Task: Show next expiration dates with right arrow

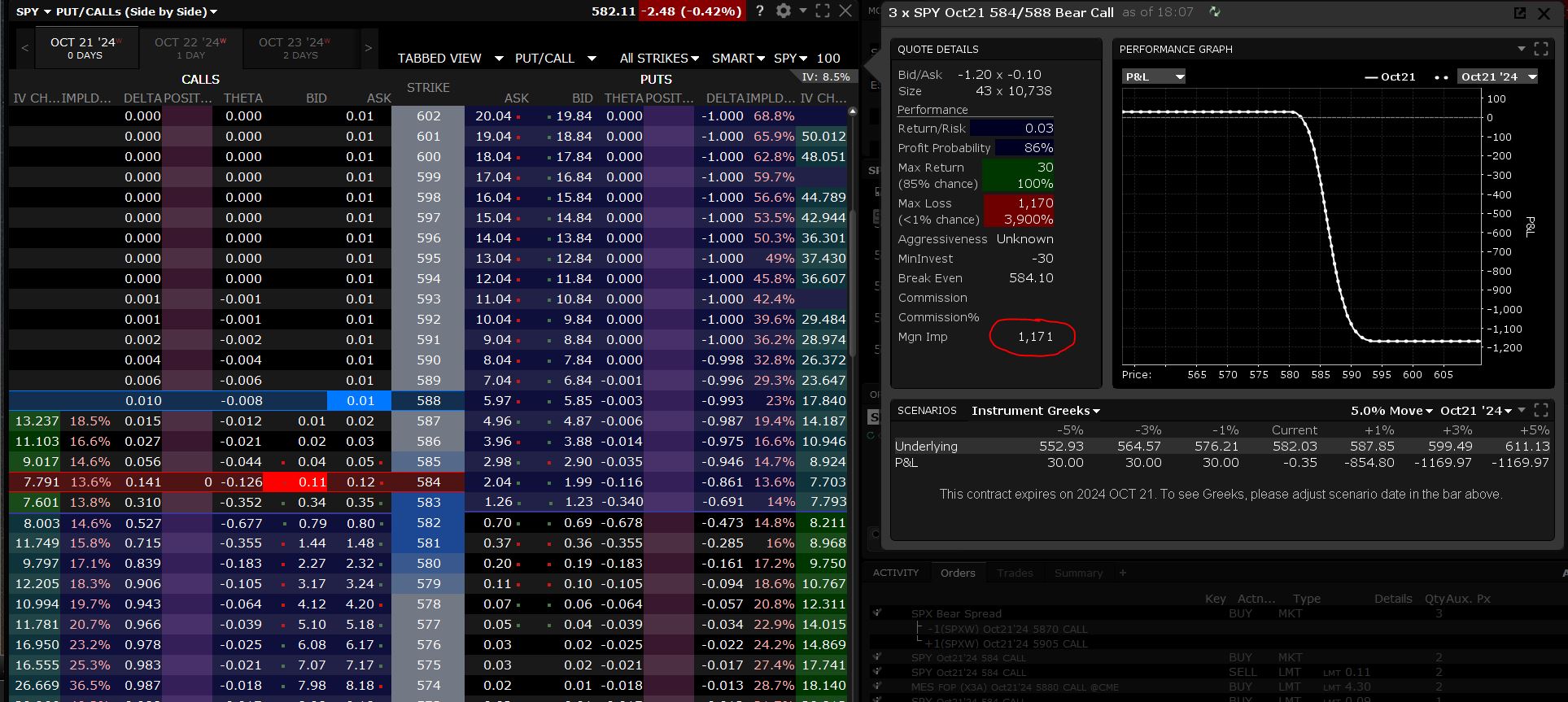Action: [x=368, y=48]
